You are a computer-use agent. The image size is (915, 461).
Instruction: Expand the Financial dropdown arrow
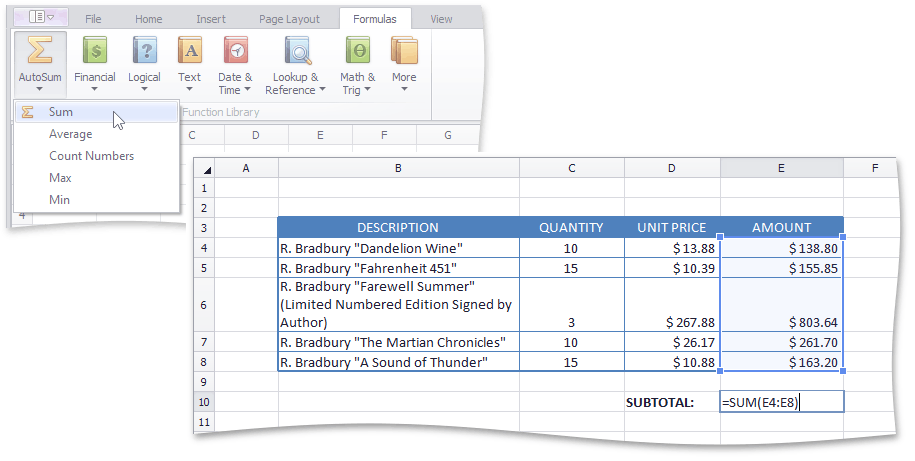[x=94, y=89]
